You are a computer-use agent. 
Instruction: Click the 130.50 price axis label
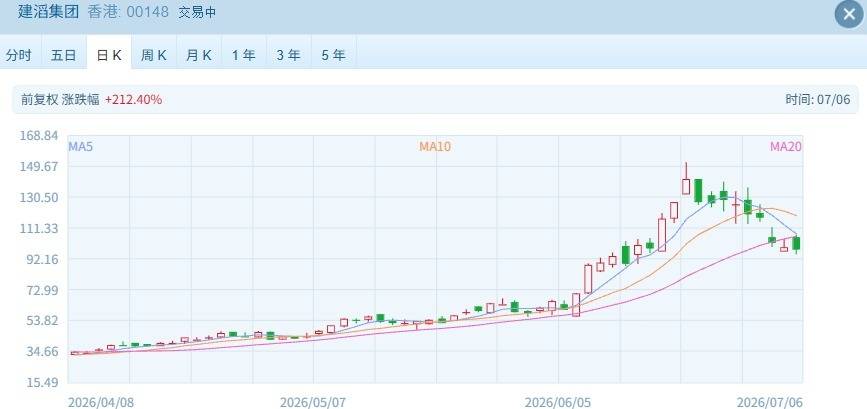40,198
